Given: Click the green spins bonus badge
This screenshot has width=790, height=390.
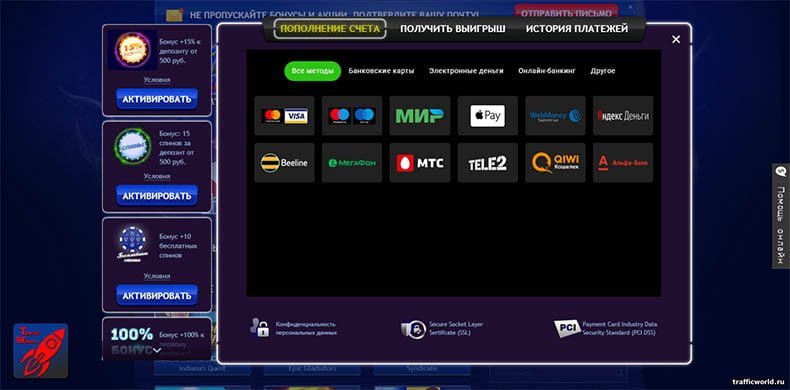Looking at the screenshot, I should (x=132, y=146).
